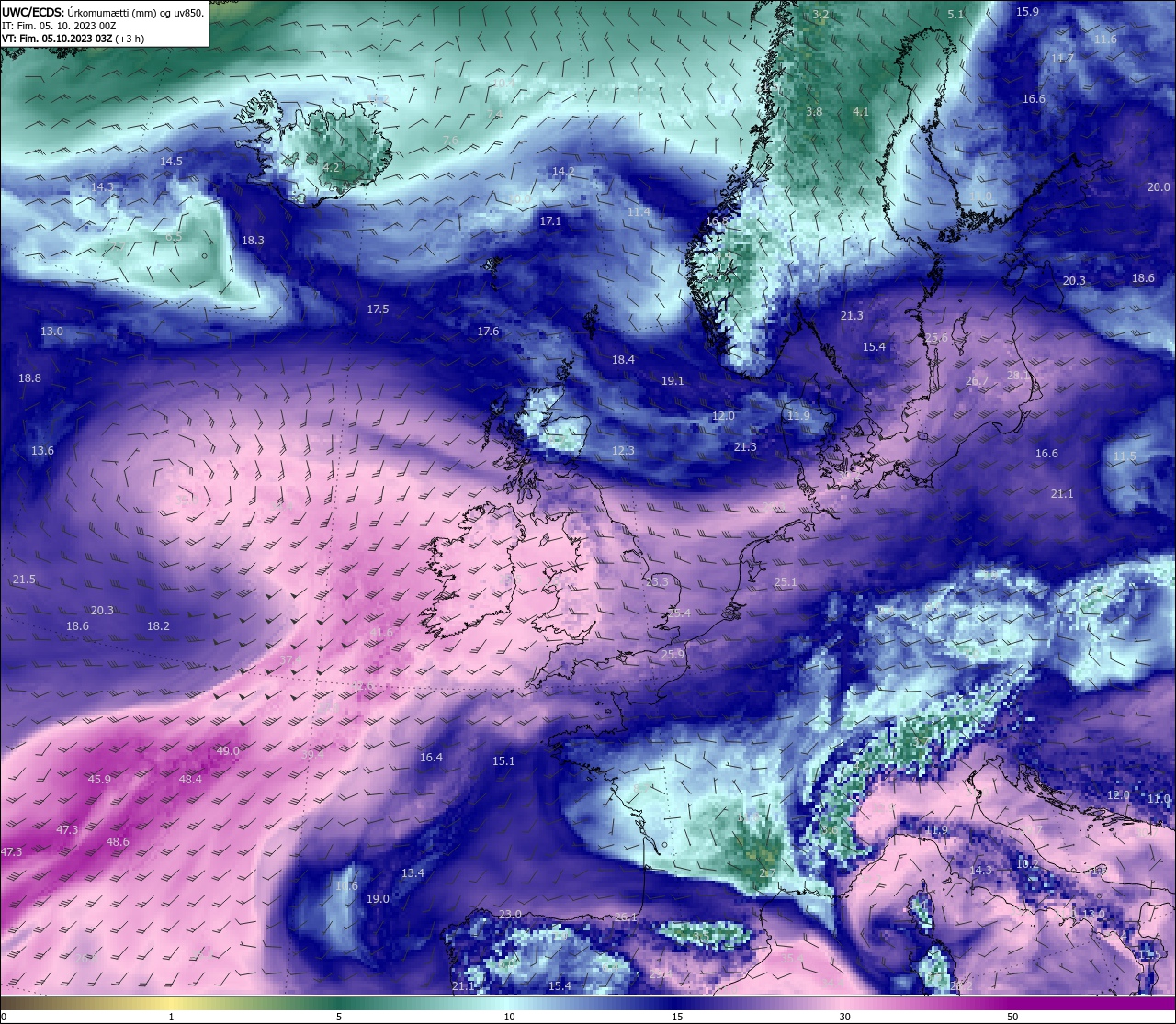Click the 11.7 value label
This screenshot has height=1024, width=1176.
(1061, 59)
